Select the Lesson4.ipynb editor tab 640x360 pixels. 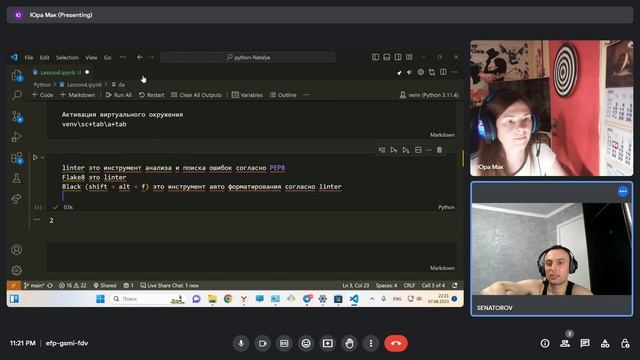pyautogui.click(x=60, y=72)
